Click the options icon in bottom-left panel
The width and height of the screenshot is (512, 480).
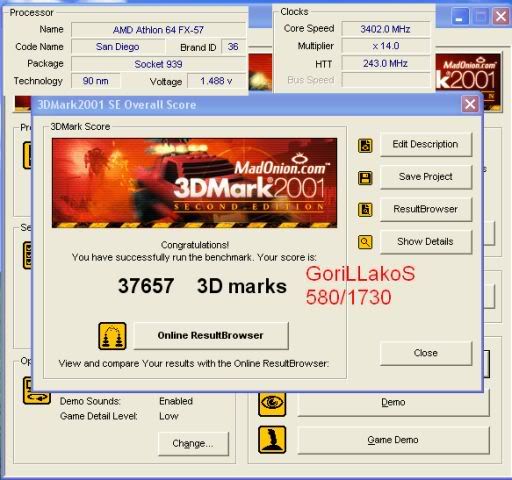coord(36,391)
